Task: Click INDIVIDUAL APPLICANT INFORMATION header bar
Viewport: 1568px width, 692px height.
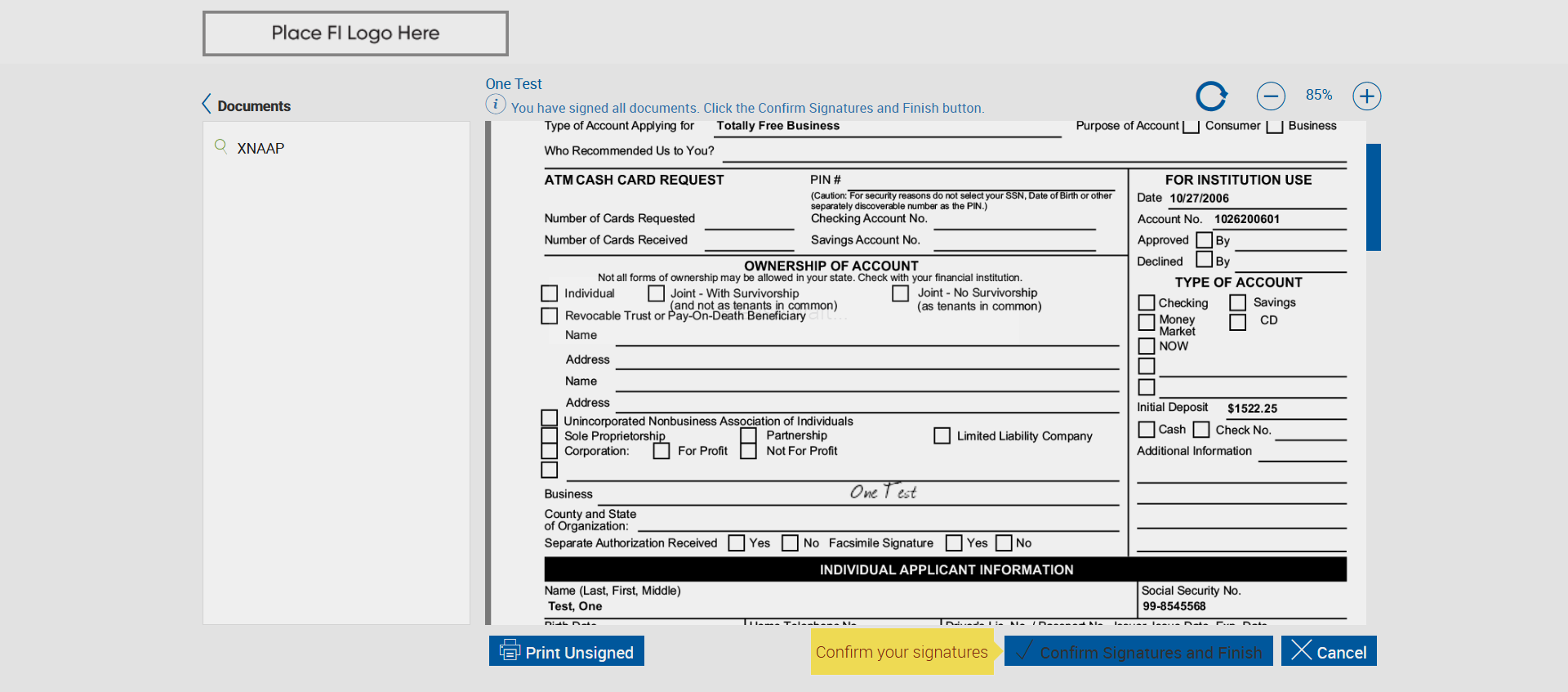Action: pos(946,569)
